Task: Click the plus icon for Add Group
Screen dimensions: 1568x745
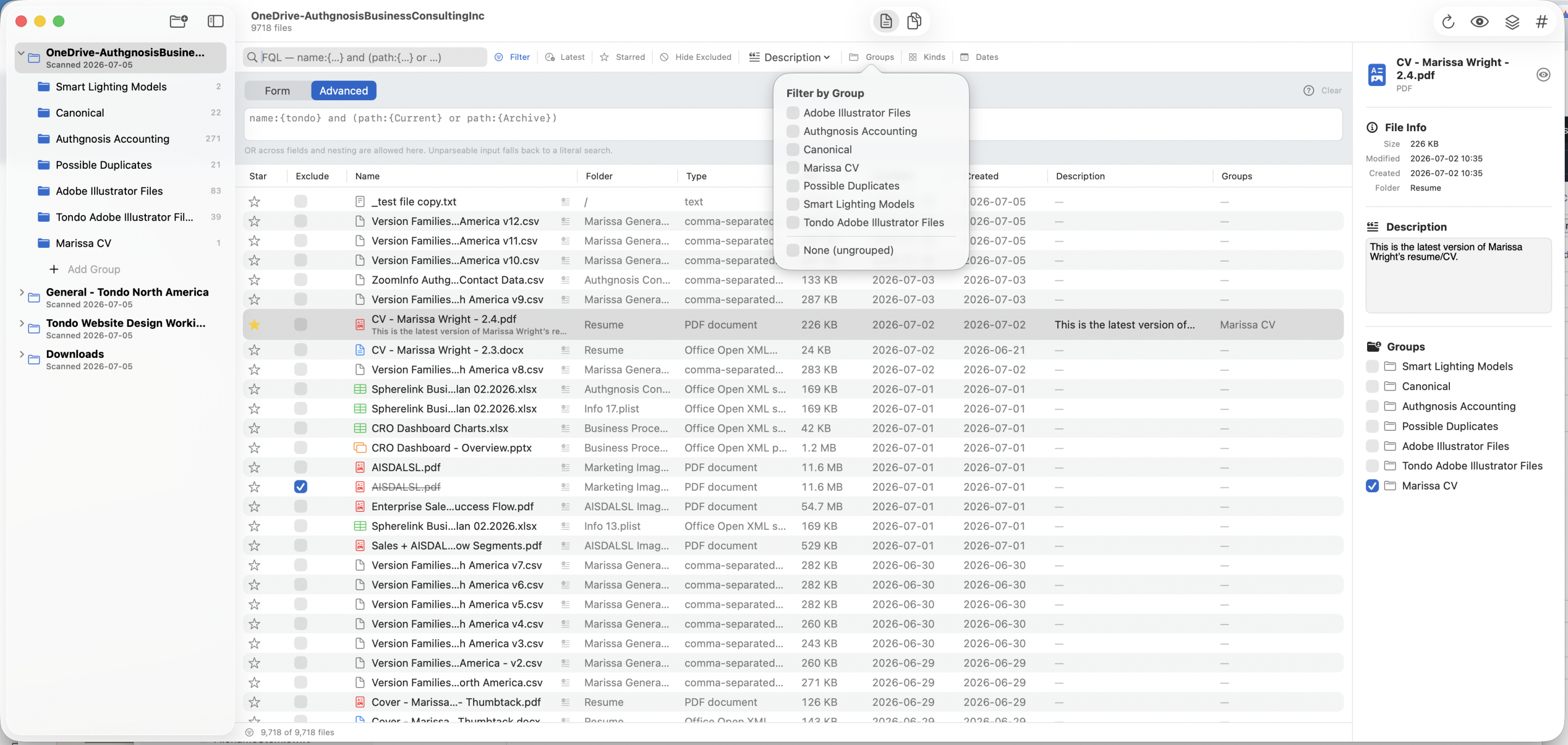Action: (x=54, y=269)
